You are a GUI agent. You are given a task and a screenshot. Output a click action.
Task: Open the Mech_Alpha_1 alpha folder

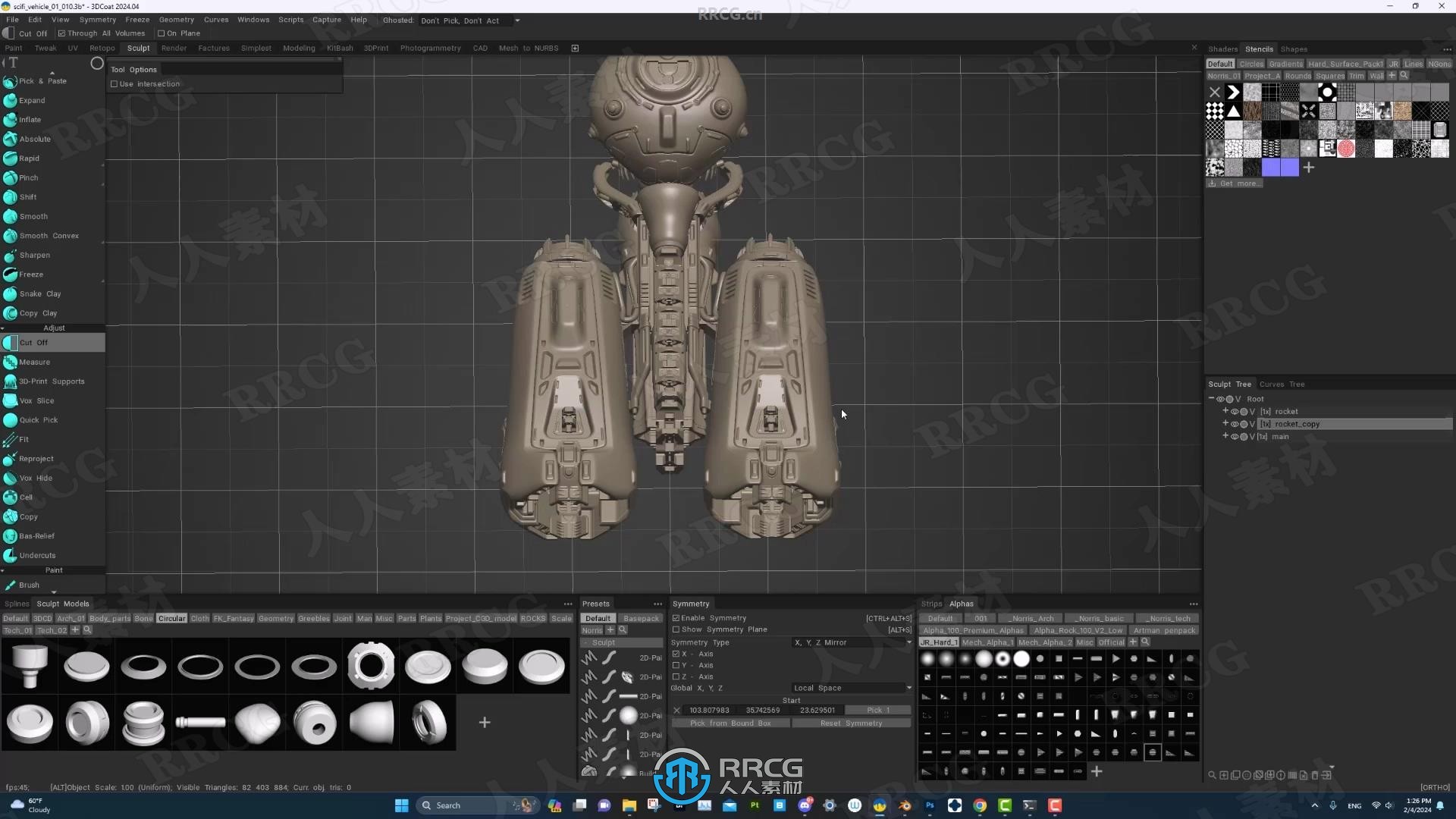click(987, 642)
